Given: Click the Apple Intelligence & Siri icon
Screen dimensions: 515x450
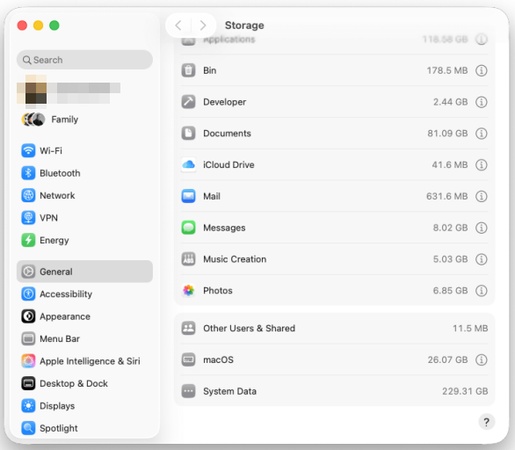Looking at the screenshot, I should click(28, 361).
